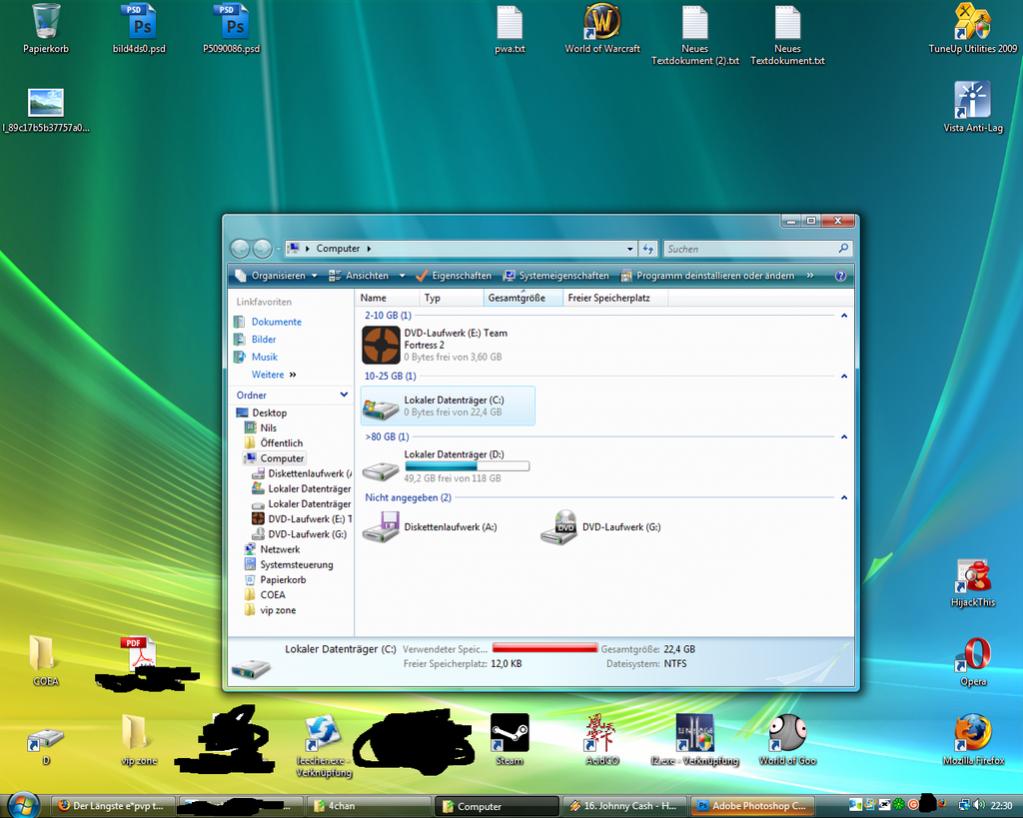The image size is (1023, 818).
Task: Click the D: drive usage bar
Action: click(466, 466)
